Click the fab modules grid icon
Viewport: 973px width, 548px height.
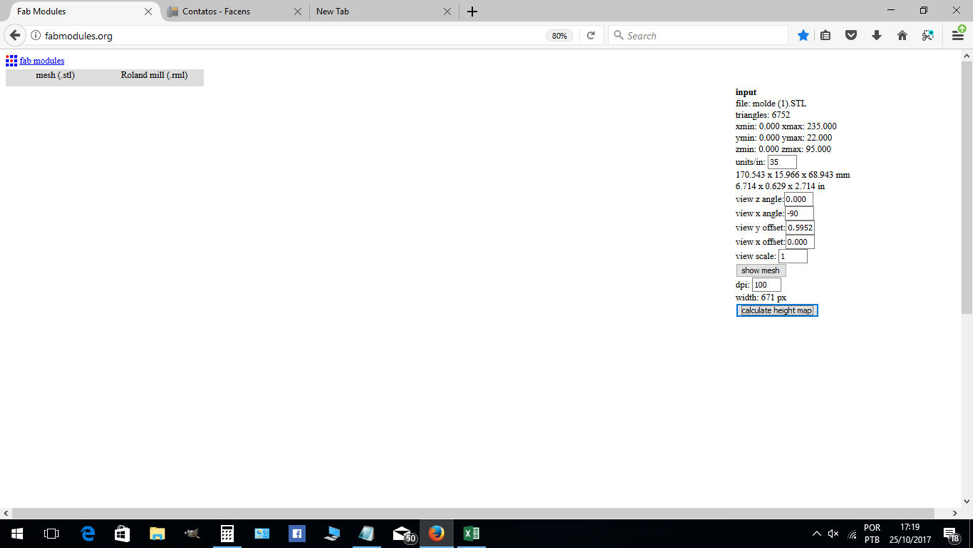pos(11,60)
